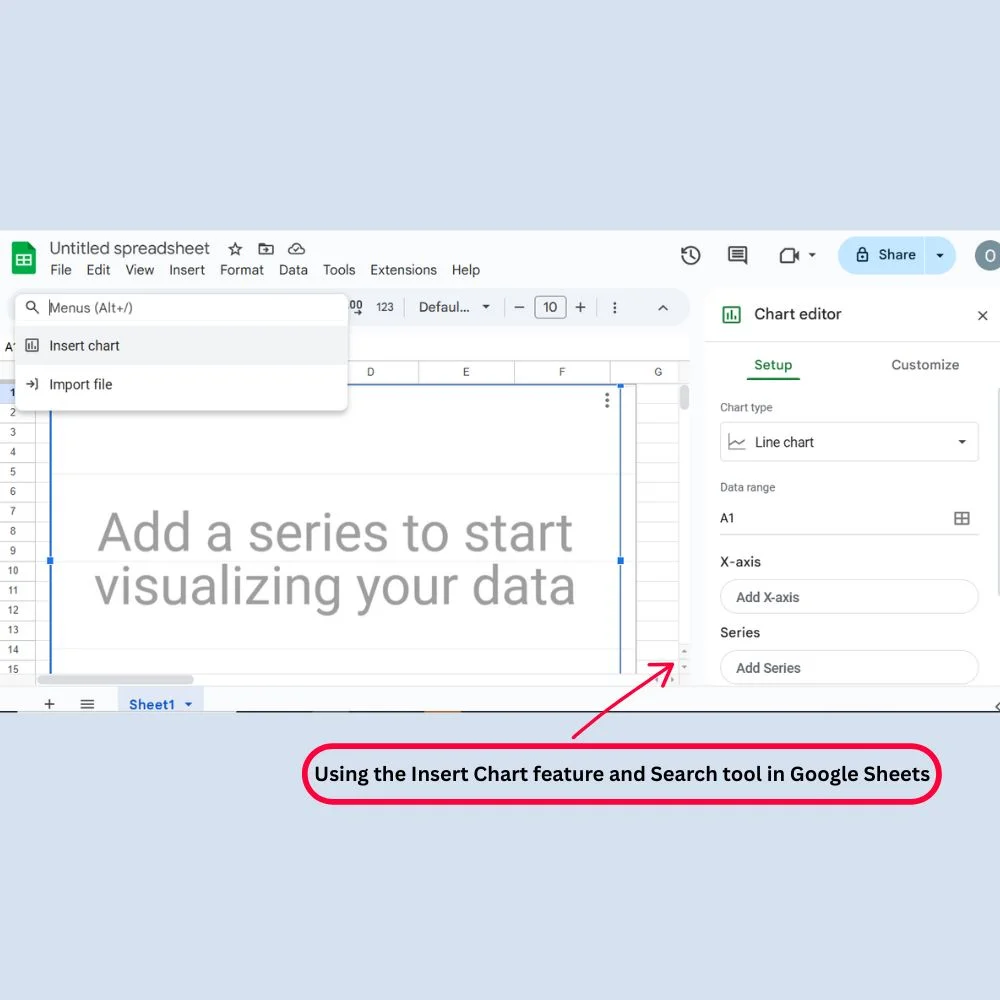Screen dimensions: 1000x1000
Task: Switch to the Setup tab
Action: (773, 365)
